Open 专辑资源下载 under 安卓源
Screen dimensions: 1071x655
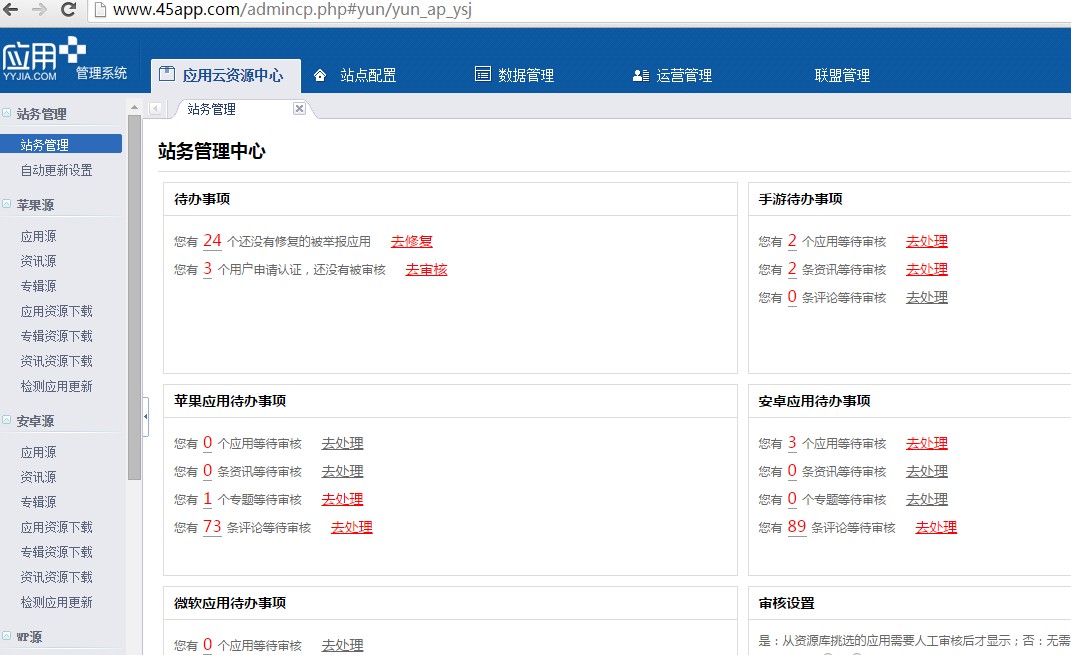pos(56,552)
